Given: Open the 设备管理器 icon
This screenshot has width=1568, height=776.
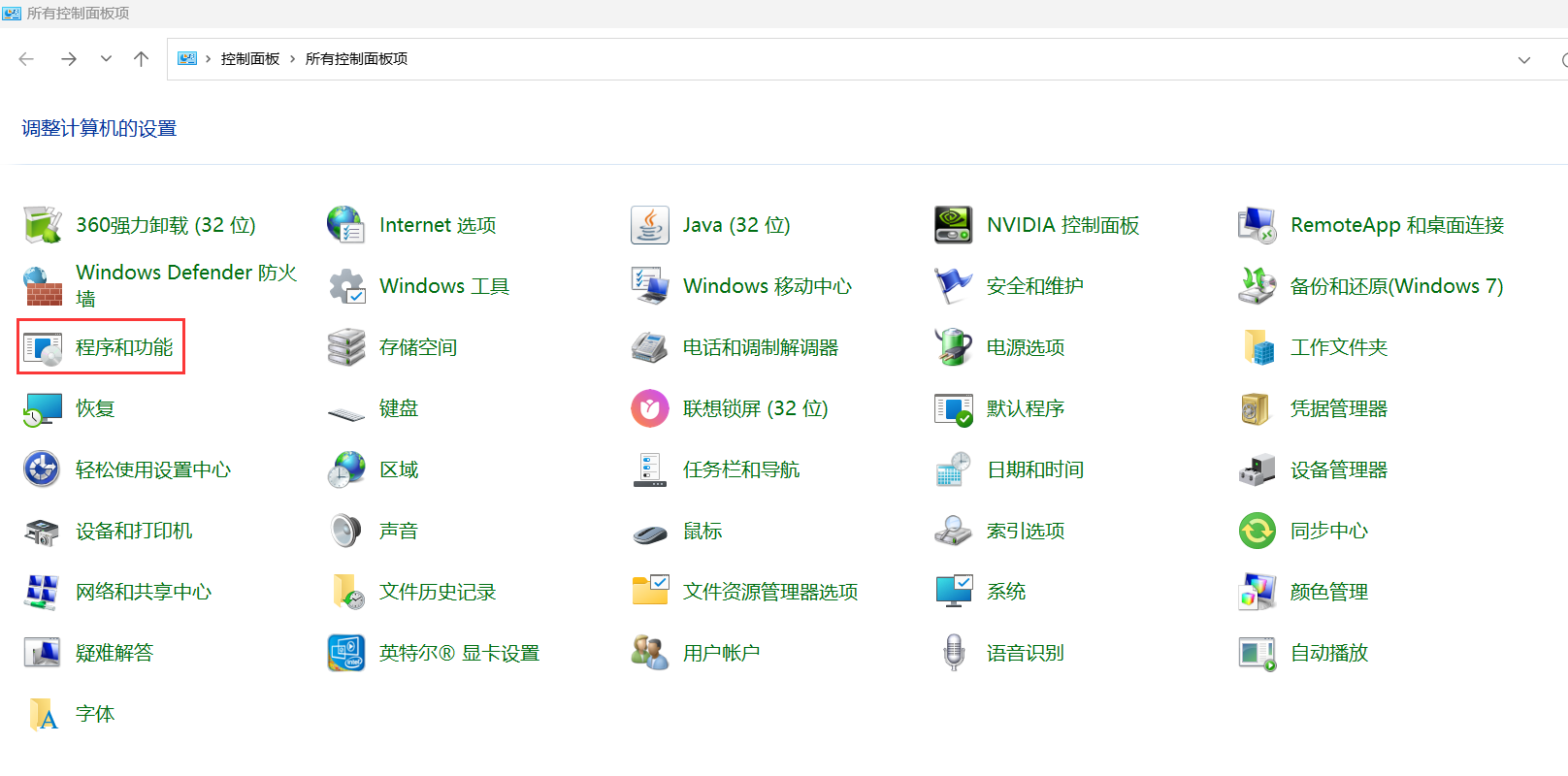Looking at the screenshot, I should pos(1257,469).
